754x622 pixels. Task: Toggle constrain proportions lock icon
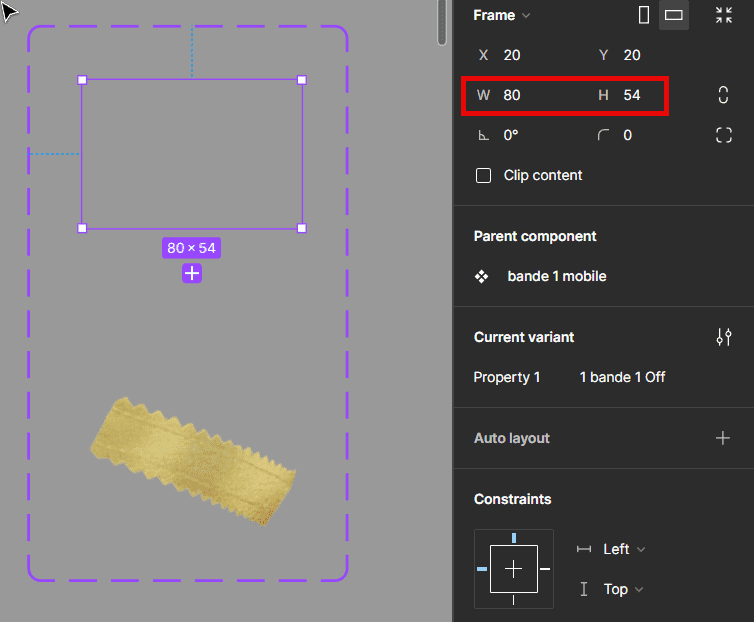point(724,95)
